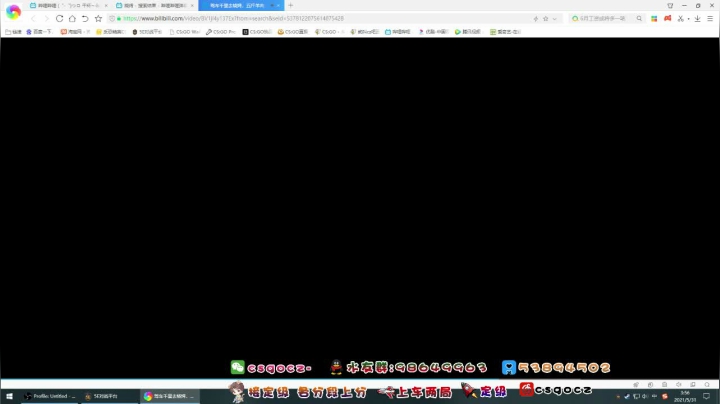Screen dimensions: 720x404
Task: Open the OBS Profile Untitled taskbar item
Action: tap(50, 396)
